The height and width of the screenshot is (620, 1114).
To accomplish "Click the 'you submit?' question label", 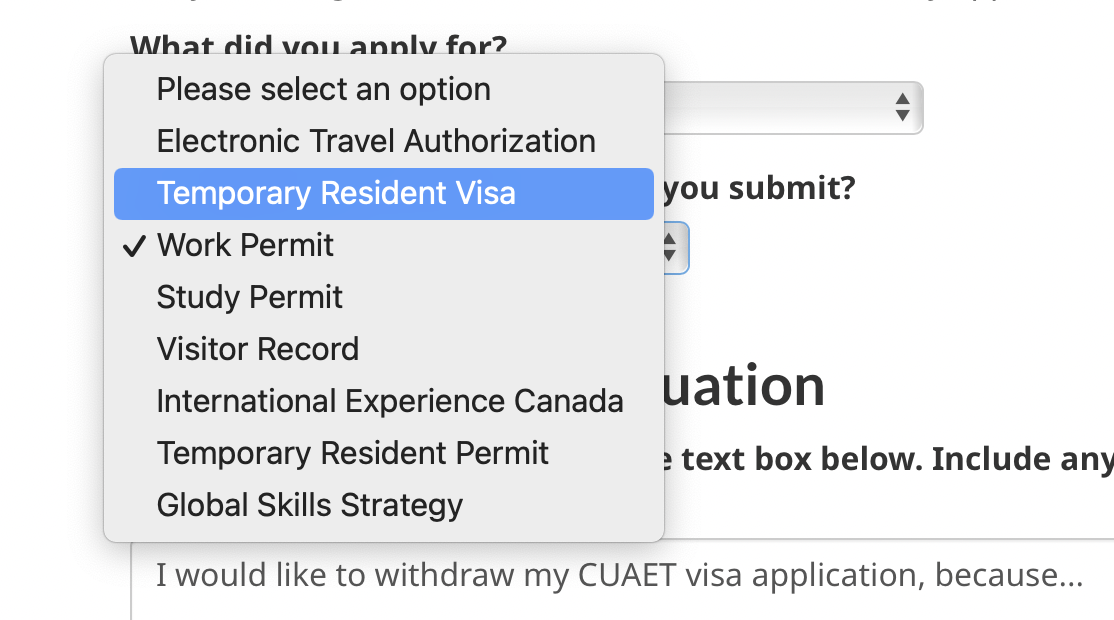I will (759, 188).
